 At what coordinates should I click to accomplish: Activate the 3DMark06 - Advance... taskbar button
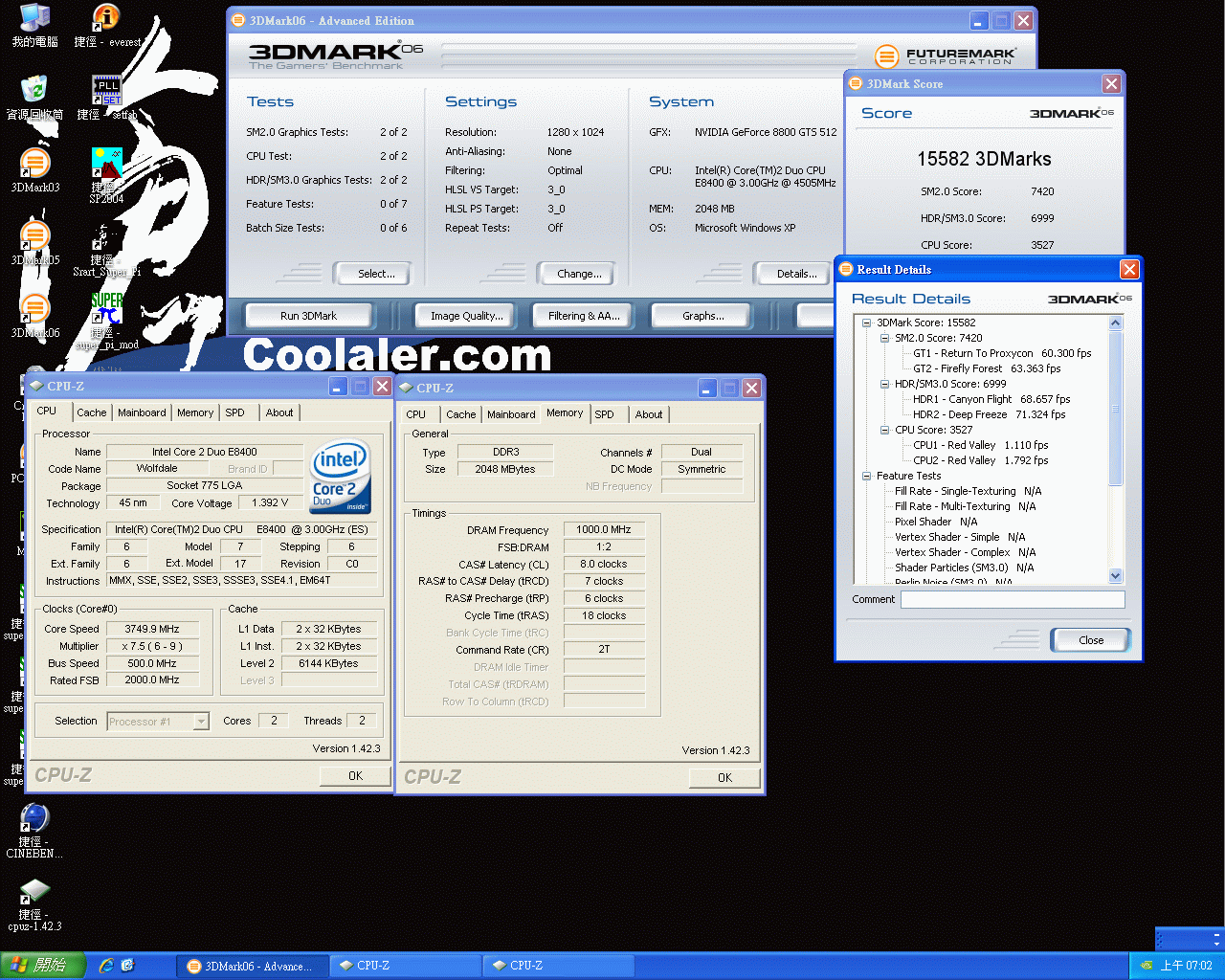click(253, 966)
